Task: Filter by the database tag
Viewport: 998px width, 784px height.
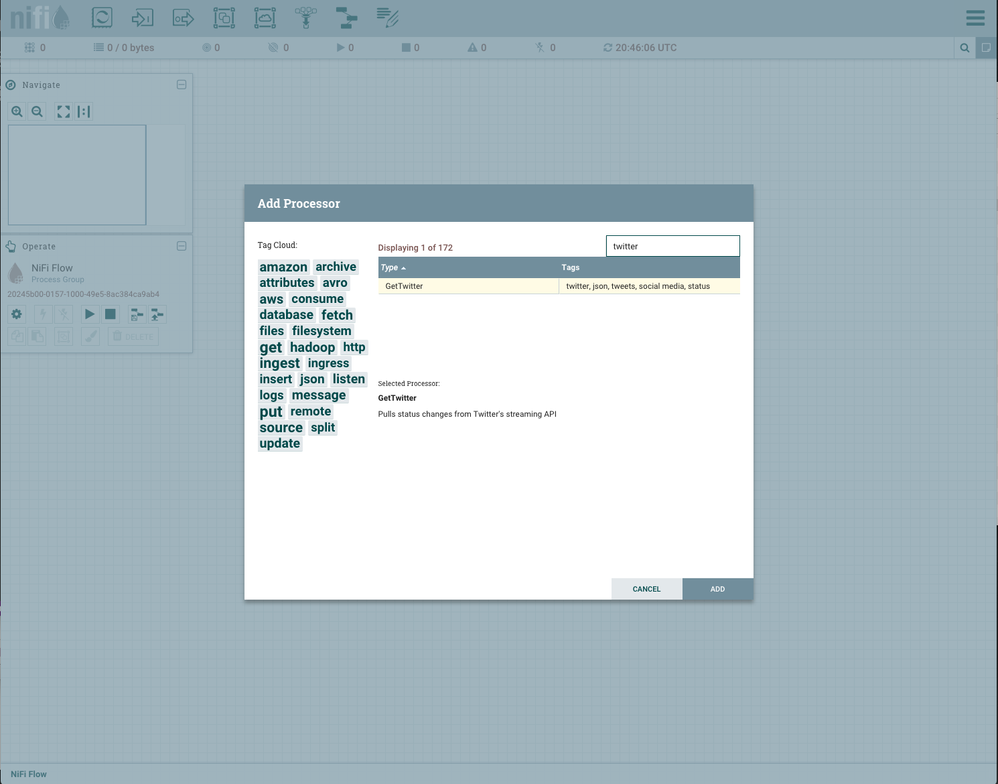Action: 286,315
